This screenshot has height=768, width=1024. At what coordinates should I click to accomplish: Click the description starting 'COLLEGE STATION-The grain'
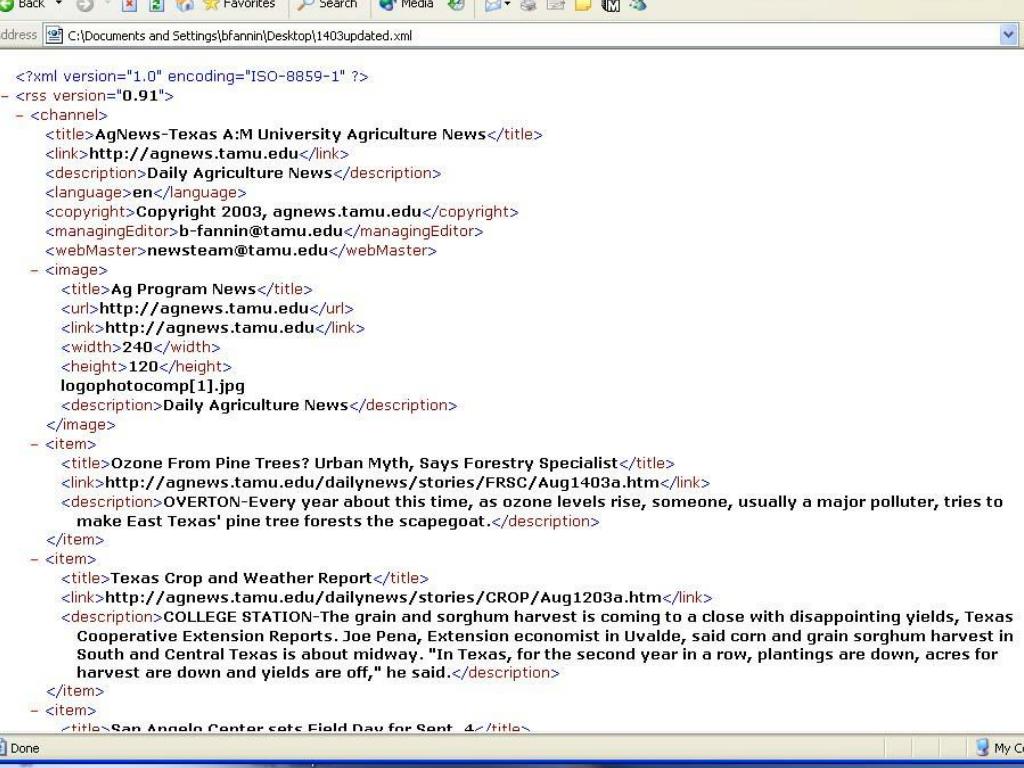point(537,645)
